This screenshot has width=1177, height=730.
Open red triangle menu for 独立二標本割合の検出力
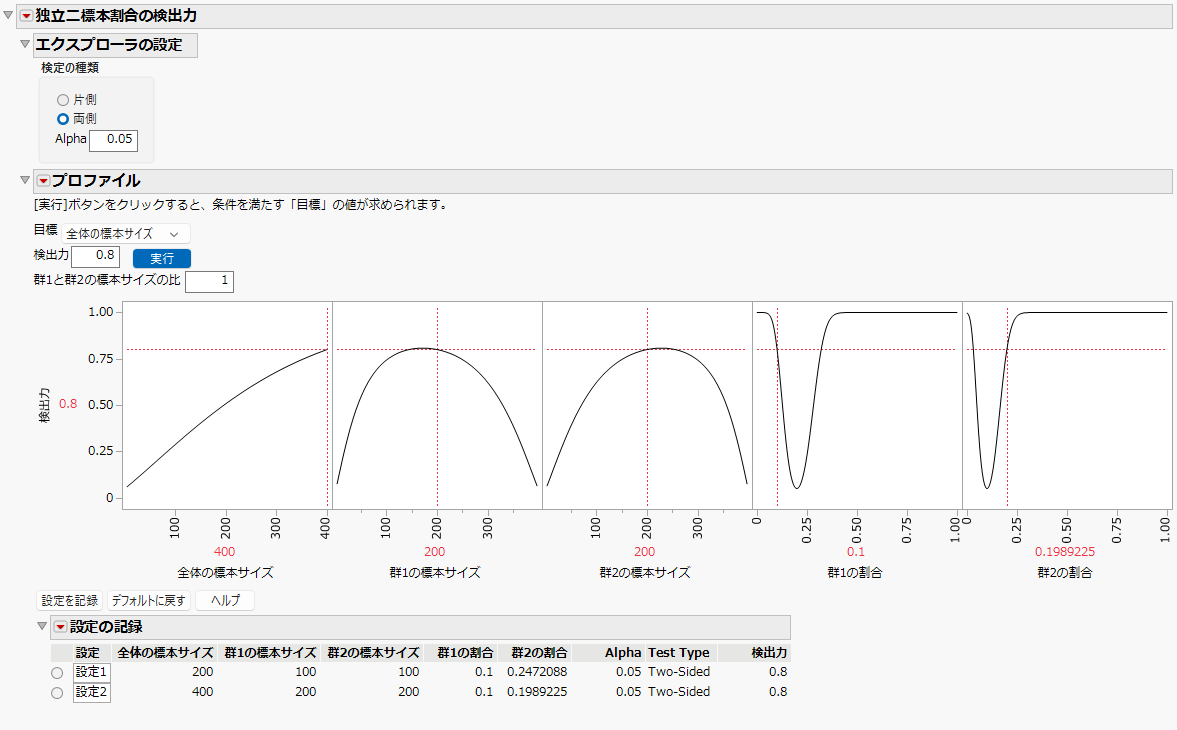pos(26,16)
